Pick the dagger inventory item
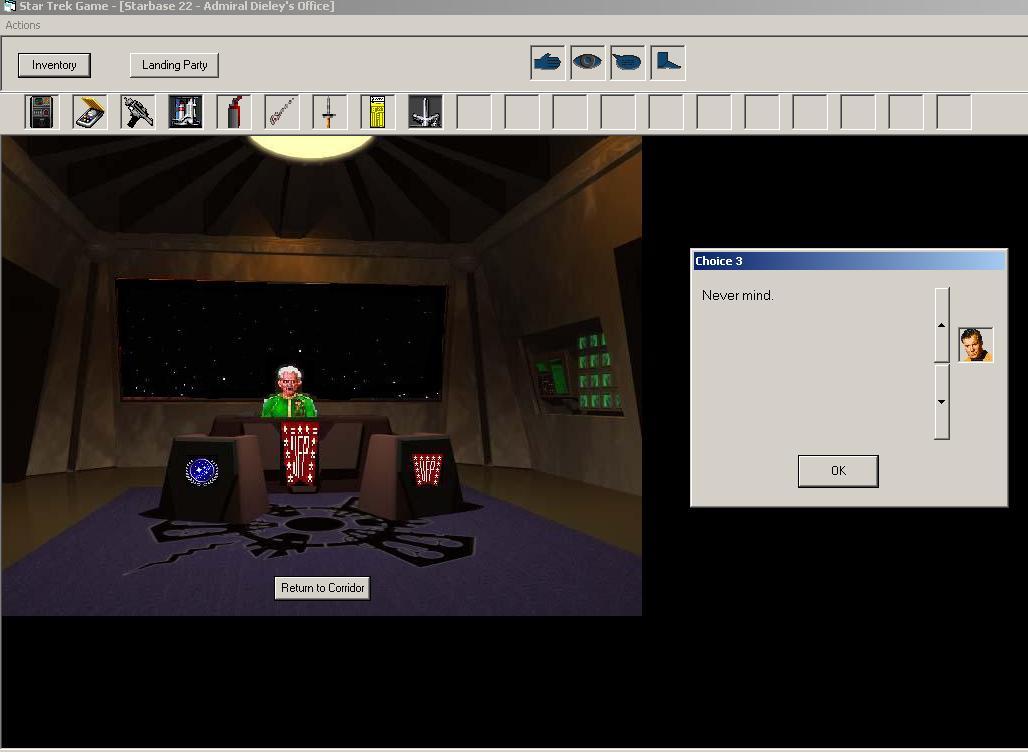This screenshot has width=1028, height=753. [329, 112]
